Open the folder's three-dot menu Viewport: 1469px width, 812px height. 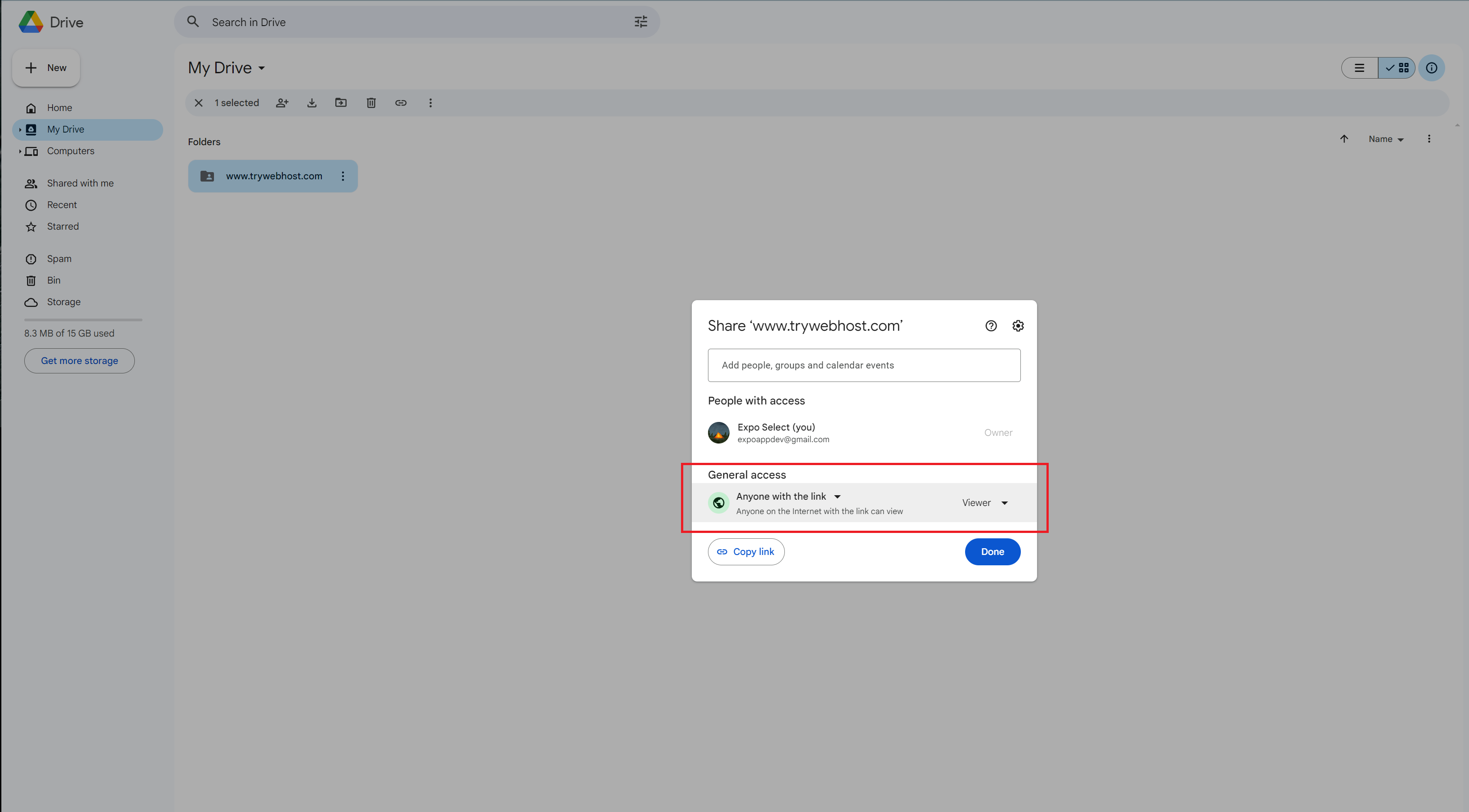pyautogui.click(x=343, y=176)
